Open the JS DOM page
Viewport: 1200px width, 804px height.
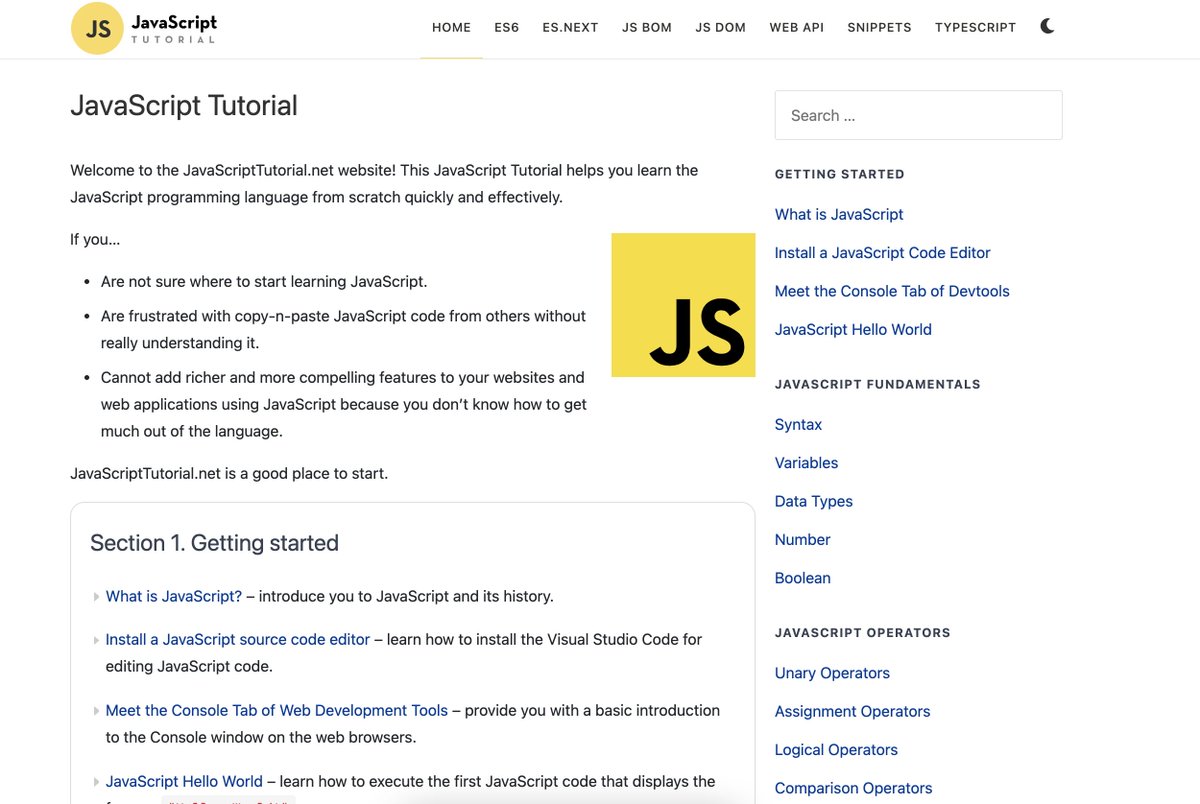click(x=720, y=27)
